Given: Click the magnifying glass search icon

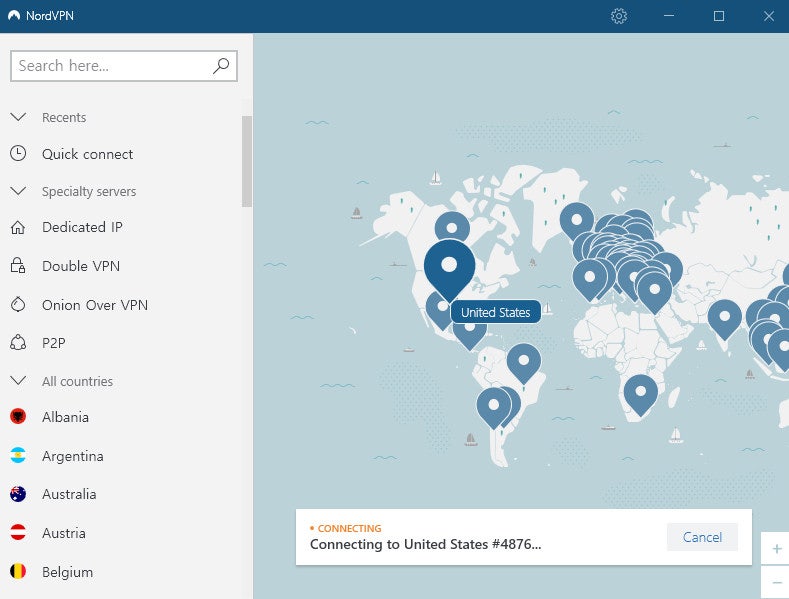Looking at the screenshot, I should click(221, 65).
